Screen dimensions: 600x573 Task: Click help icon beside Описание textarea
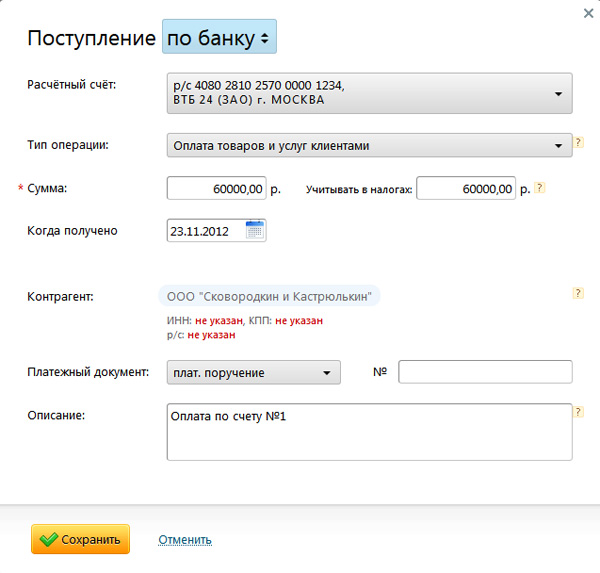578,411
